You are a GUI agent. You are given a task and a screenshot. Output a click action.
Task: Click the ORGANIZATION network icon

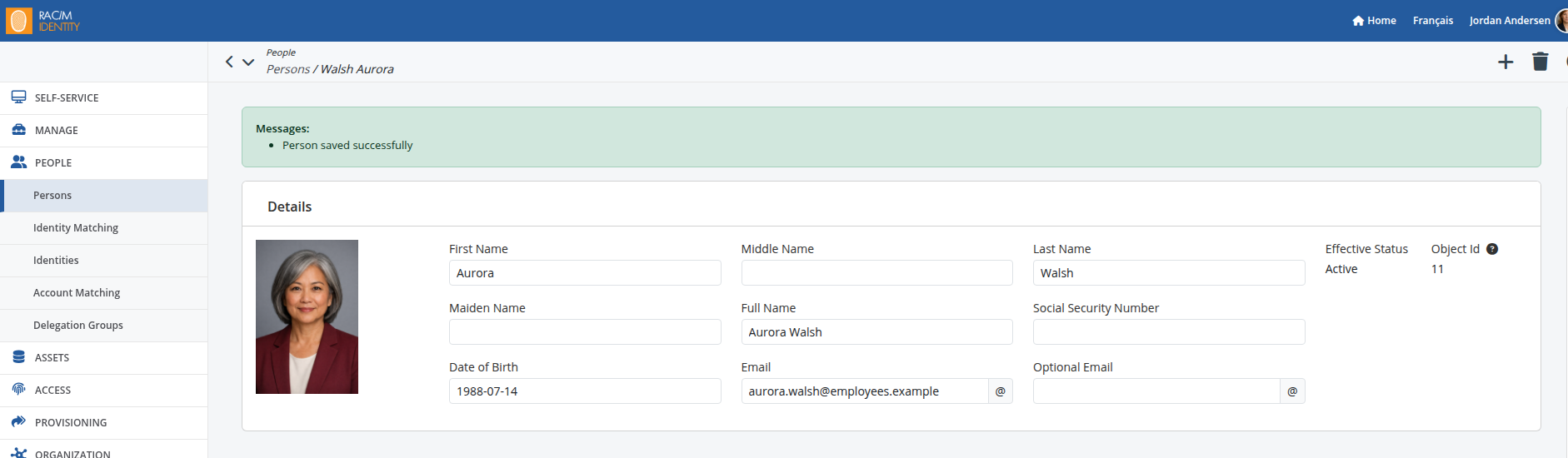pyautogui.click(x=18, y=453)
